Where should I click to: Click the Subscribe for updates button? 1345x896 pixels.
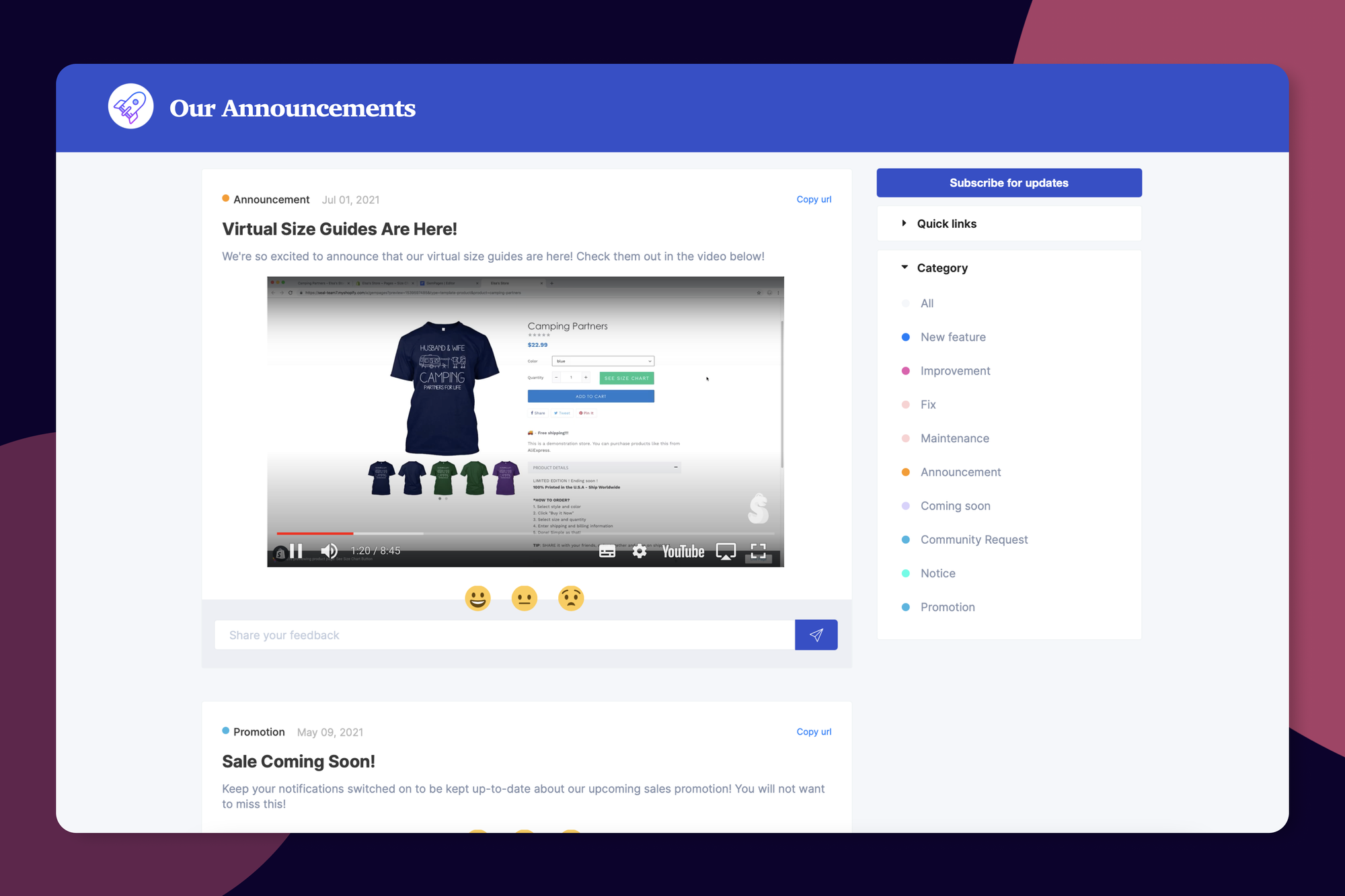[x=1008, y=183]
